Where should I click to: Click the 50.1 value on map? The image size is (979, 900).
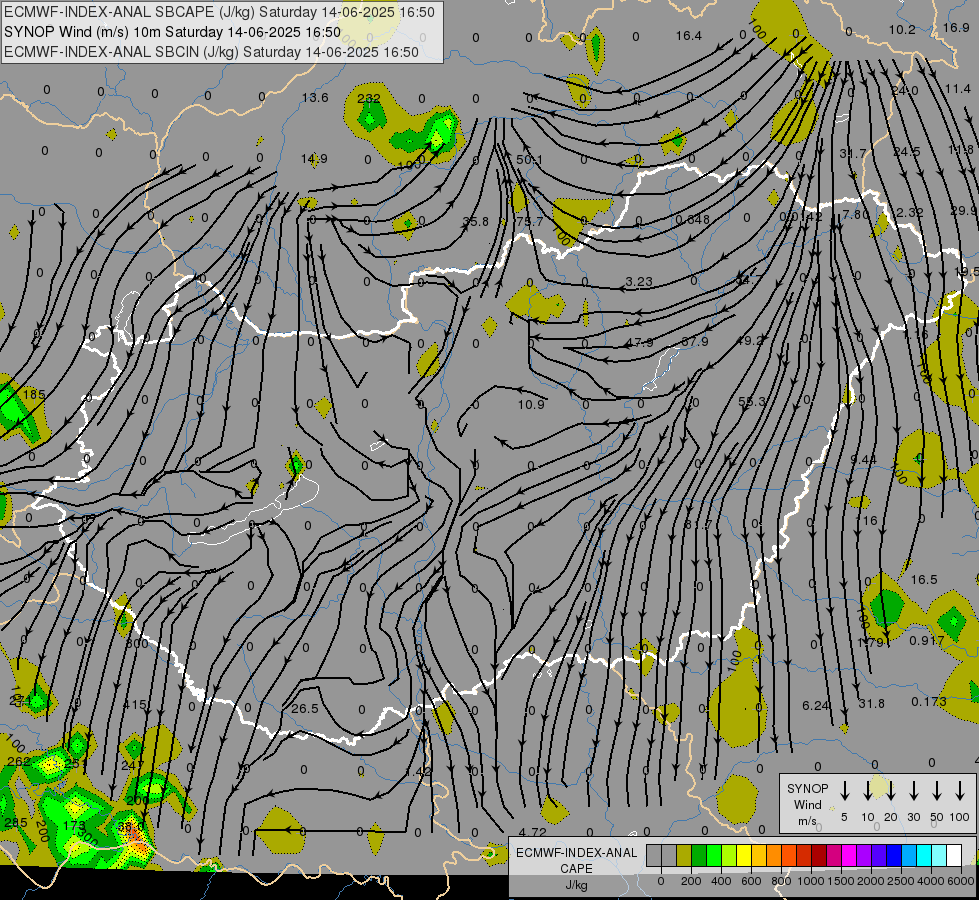pyautogui.click(x=529, y=160)
